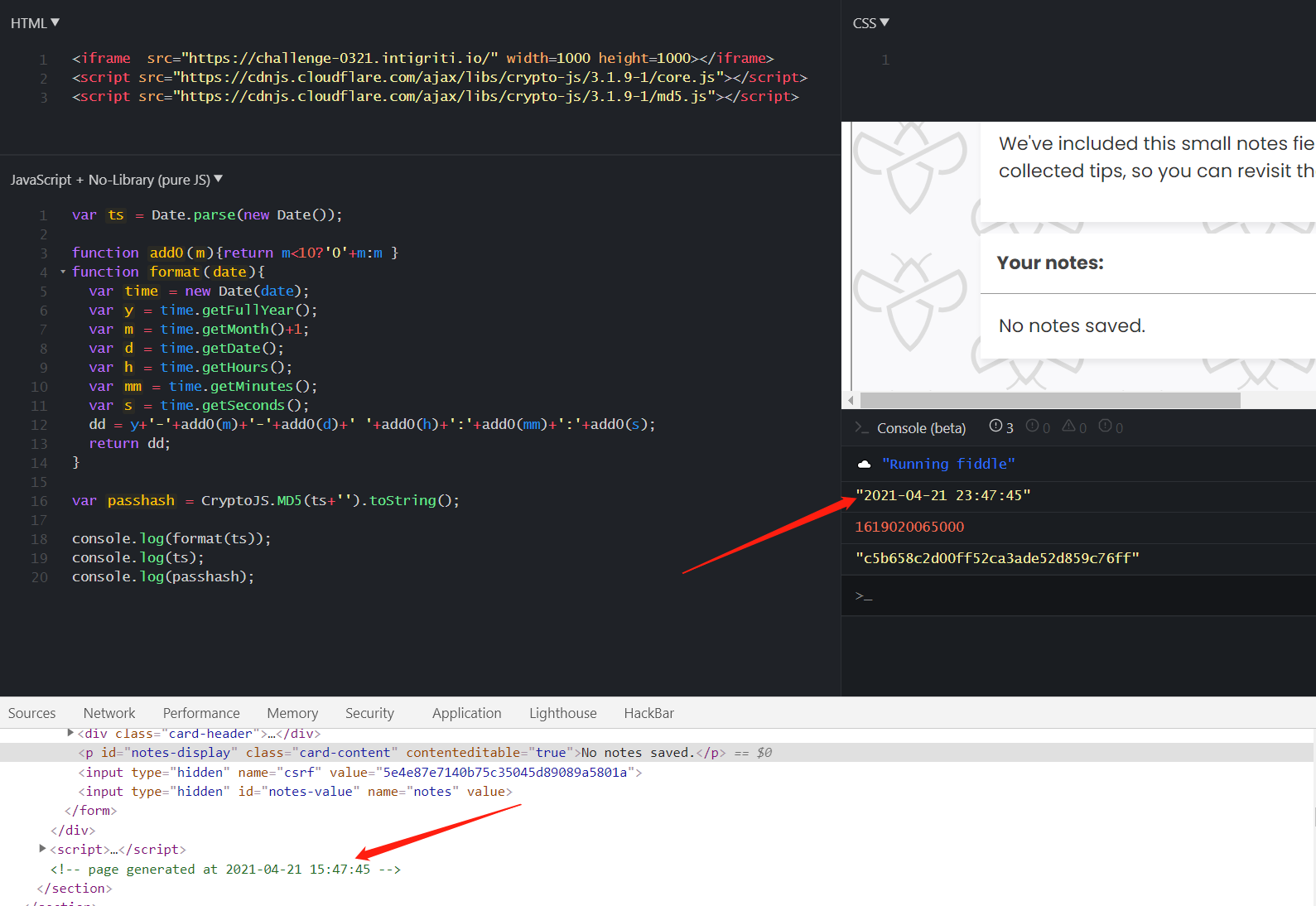Collapse the format function with fold arrow
This screenshot has width=1316, height=906.
click(x=63, y=272)
